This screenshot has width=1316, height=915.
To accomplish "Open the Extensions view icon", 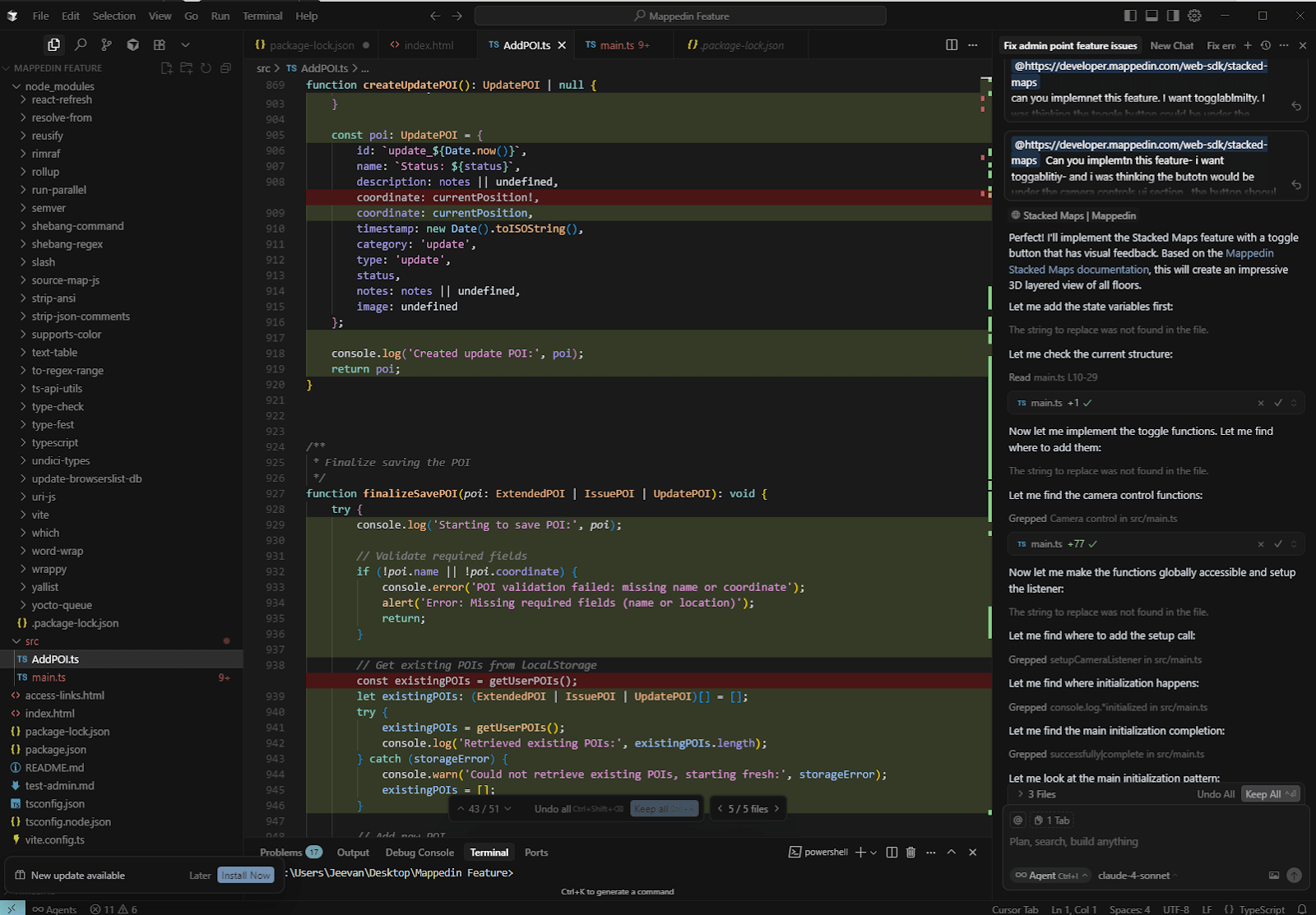I will [x=160, y=45].
